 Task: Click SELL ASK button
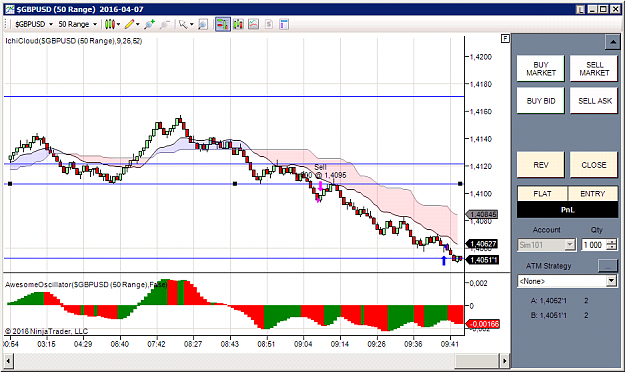pos(594,101)
